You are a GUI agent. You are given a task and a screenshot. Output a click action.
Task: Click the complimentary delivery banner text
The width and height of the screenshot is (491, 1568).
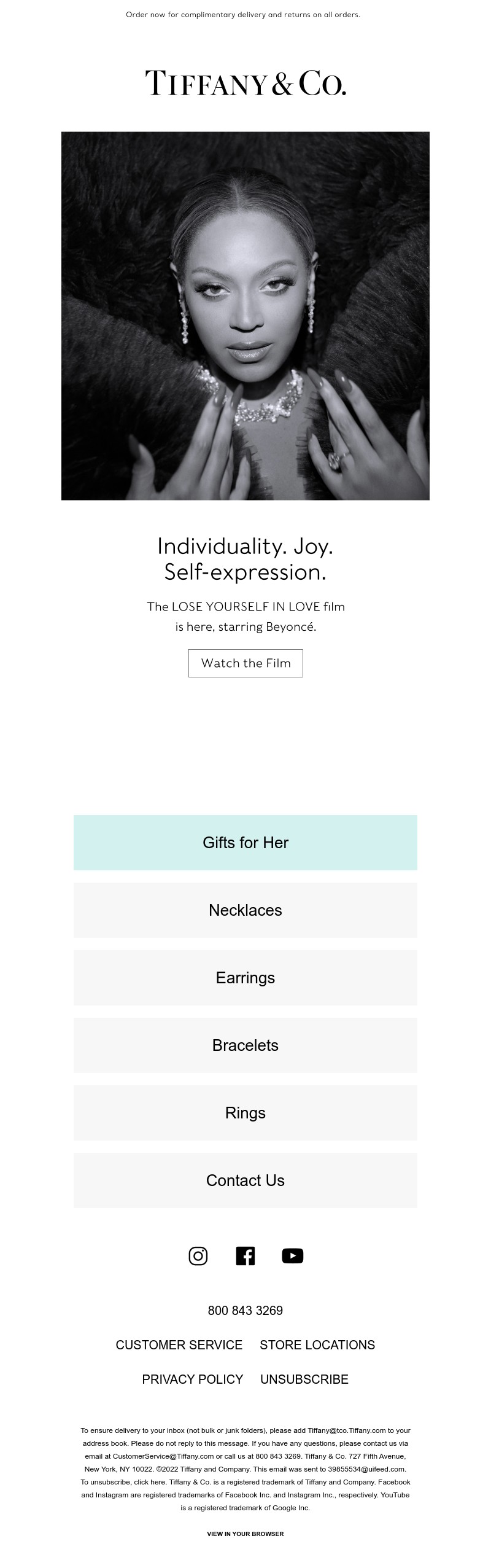(243, 15)
